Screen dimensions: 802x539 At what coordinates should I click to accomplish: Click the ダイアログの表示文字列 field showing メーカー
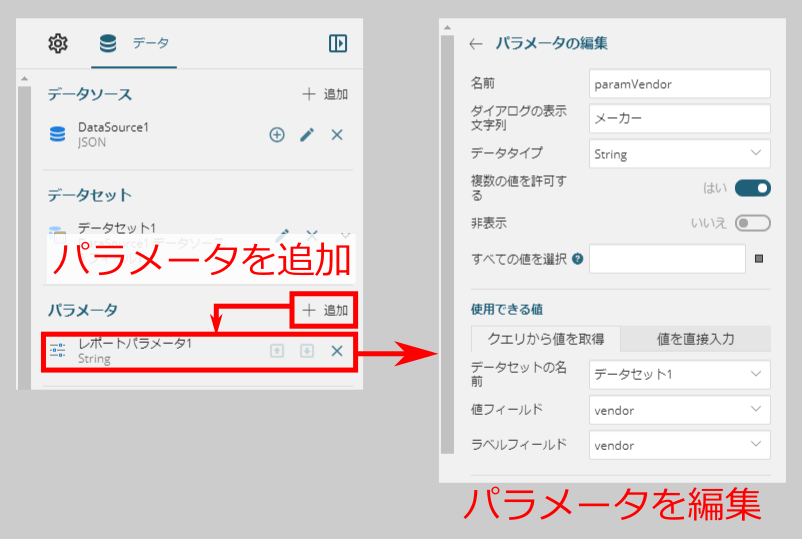click(x=679, y=119)
